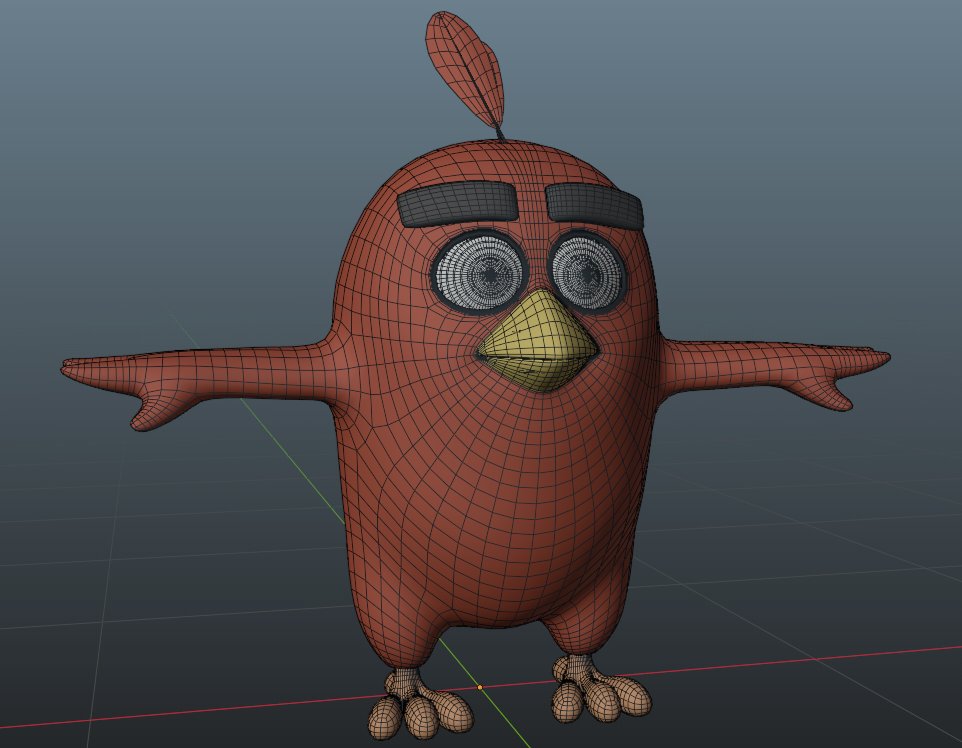
Task: Select the eyeball on the screen's right
Action: 588,272
